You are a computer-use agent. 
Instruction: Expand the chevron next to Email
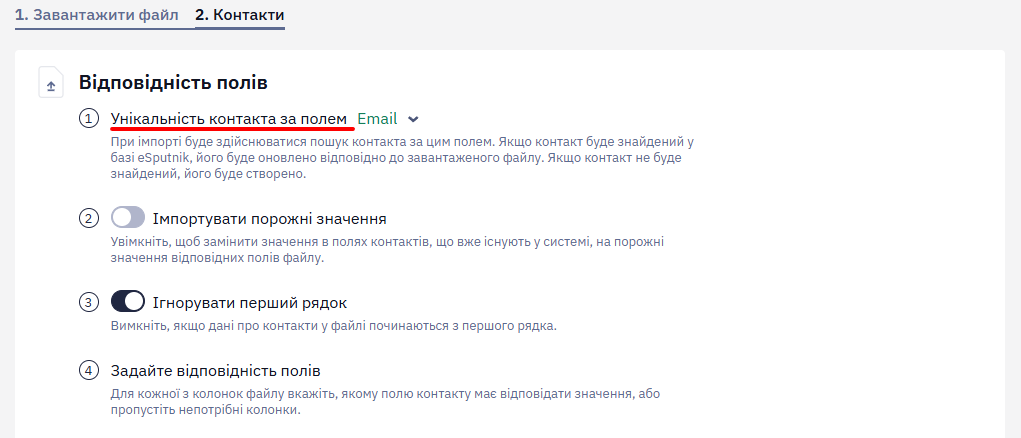413,119
